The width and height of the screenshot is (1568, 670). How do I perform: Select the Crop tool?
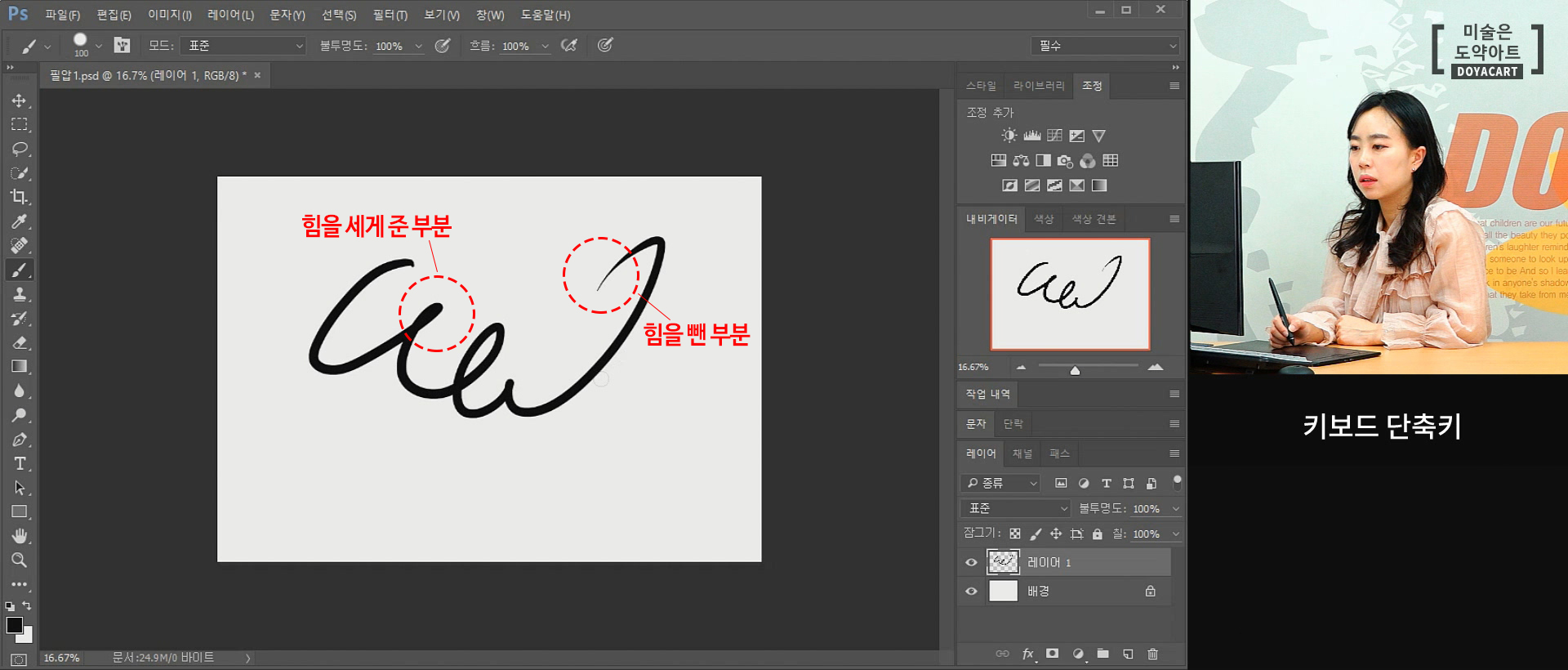click(19, 197)
